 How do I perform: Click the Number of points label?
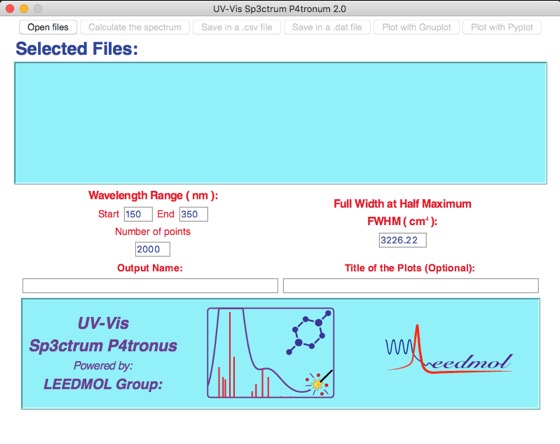tap(152, 231)
